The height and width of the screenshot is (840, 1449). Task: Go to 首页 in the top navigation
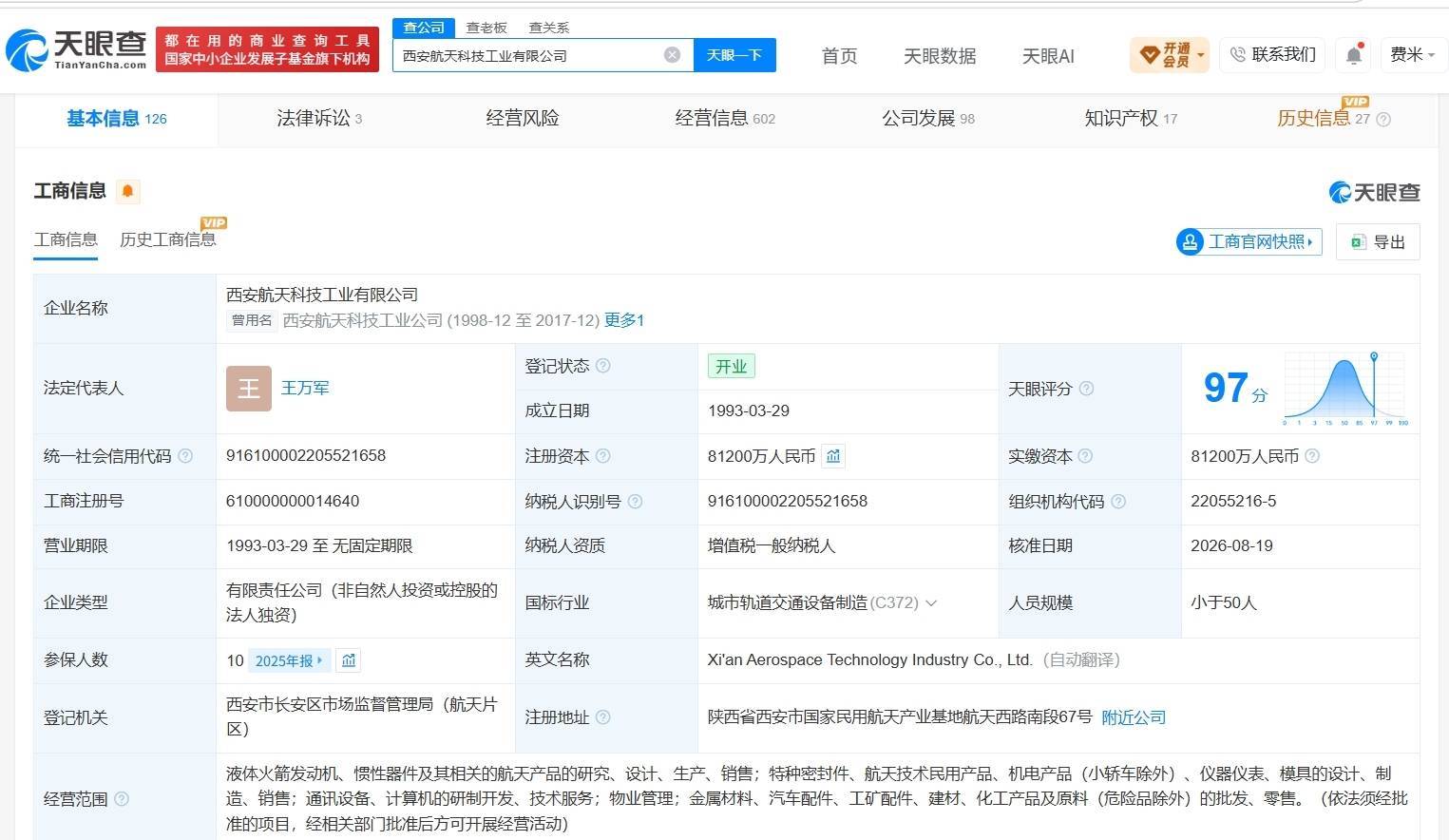point(839,56)
